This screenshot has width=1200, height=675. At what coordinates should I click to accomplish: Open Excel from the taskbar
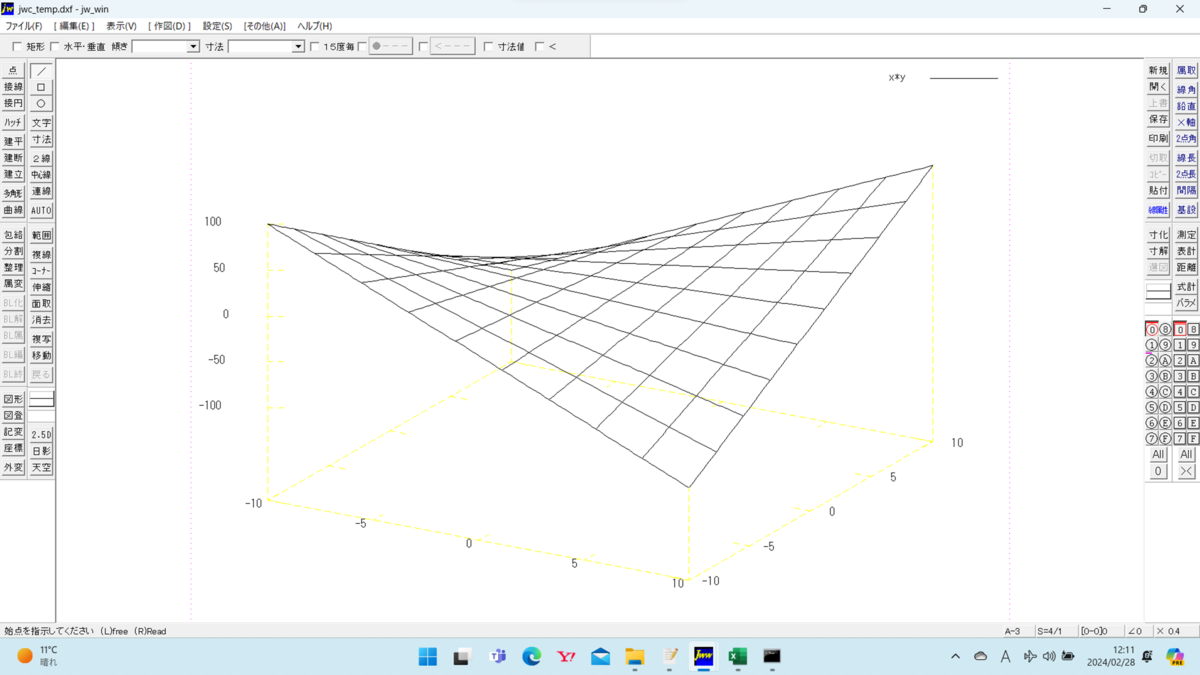pos(736,657)
